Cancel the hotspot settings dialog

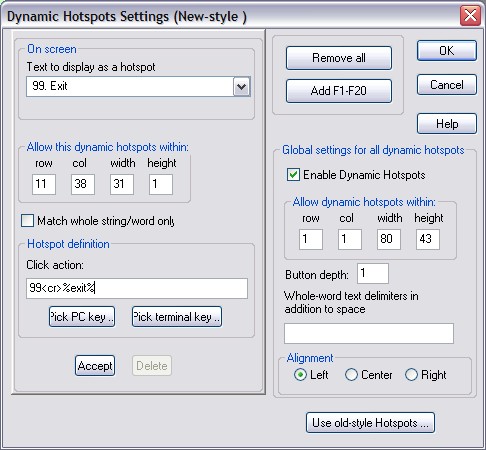tap(447, 85)
